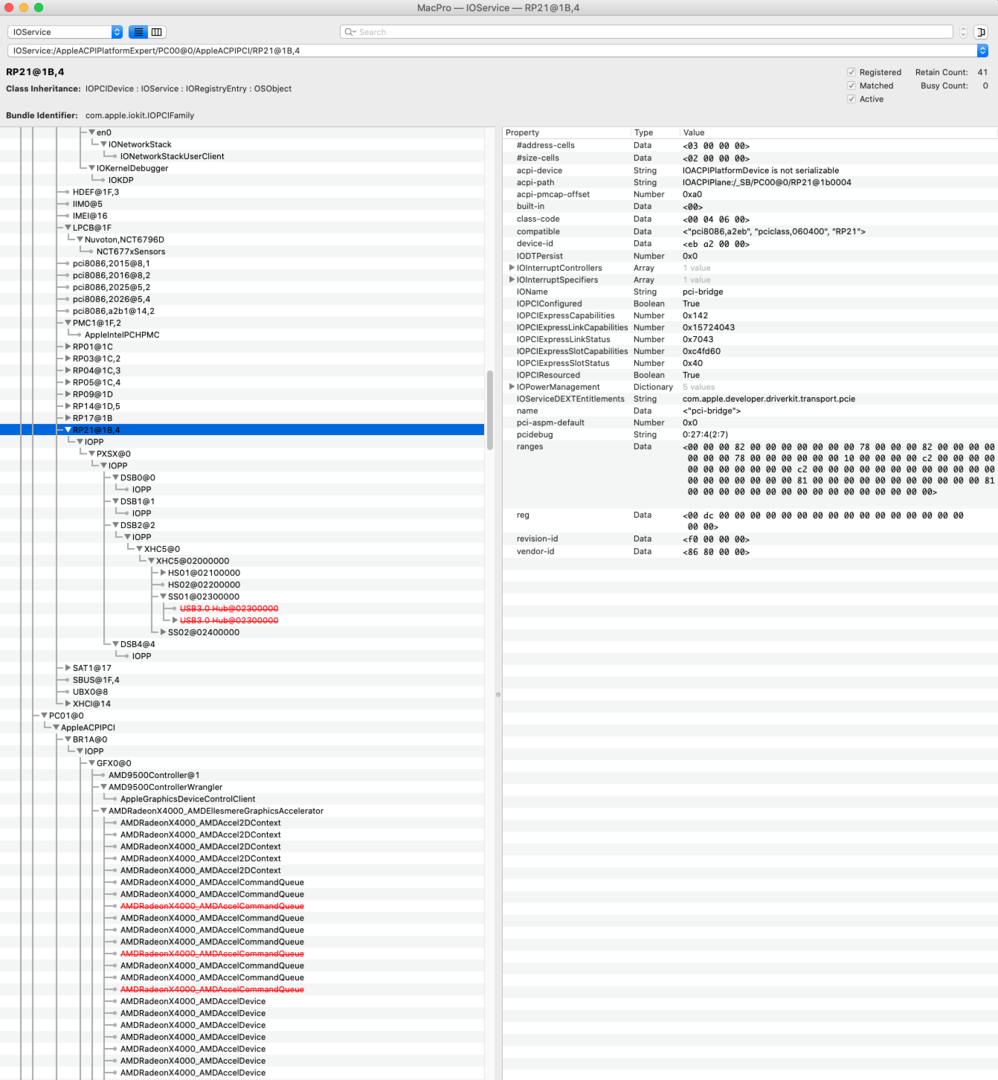Toggle the sidebar panel icon next to search
The image size is (998, 1080).
[x=981, y=32]
